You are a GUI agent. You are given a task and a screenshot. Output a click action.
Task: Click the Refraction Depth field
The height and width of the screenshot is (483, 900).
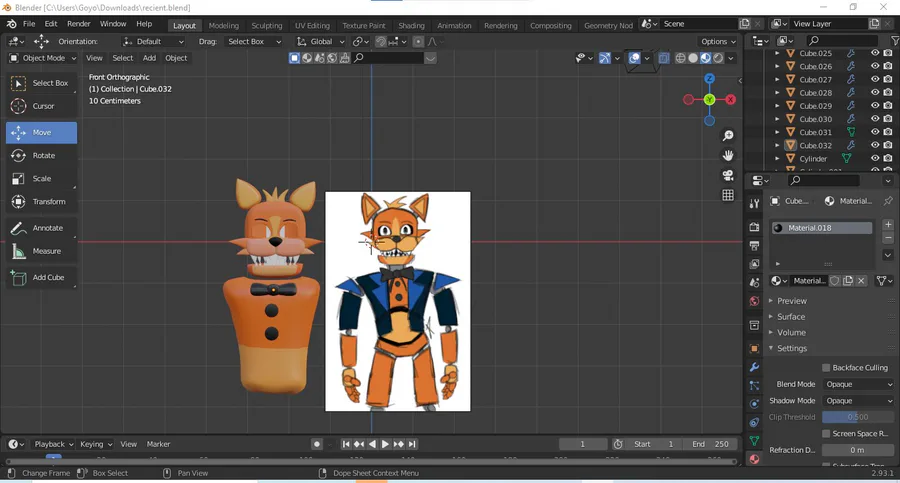pyautogui.click(x=858, y=450)
